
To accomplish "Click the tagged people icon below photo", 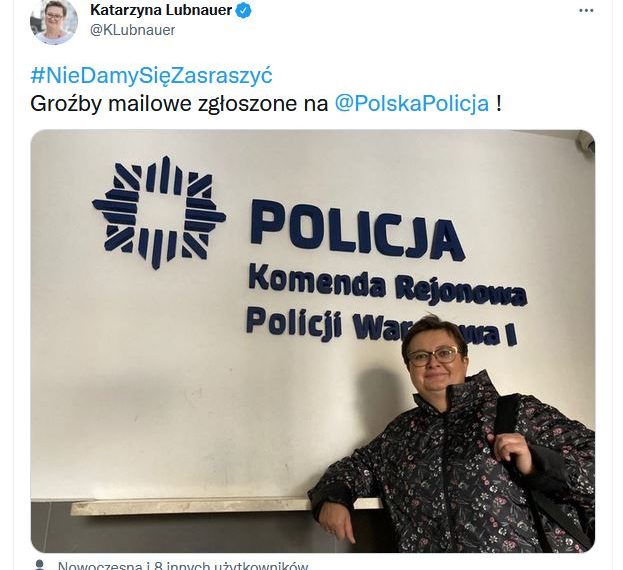I will click(x=39, y=565).
